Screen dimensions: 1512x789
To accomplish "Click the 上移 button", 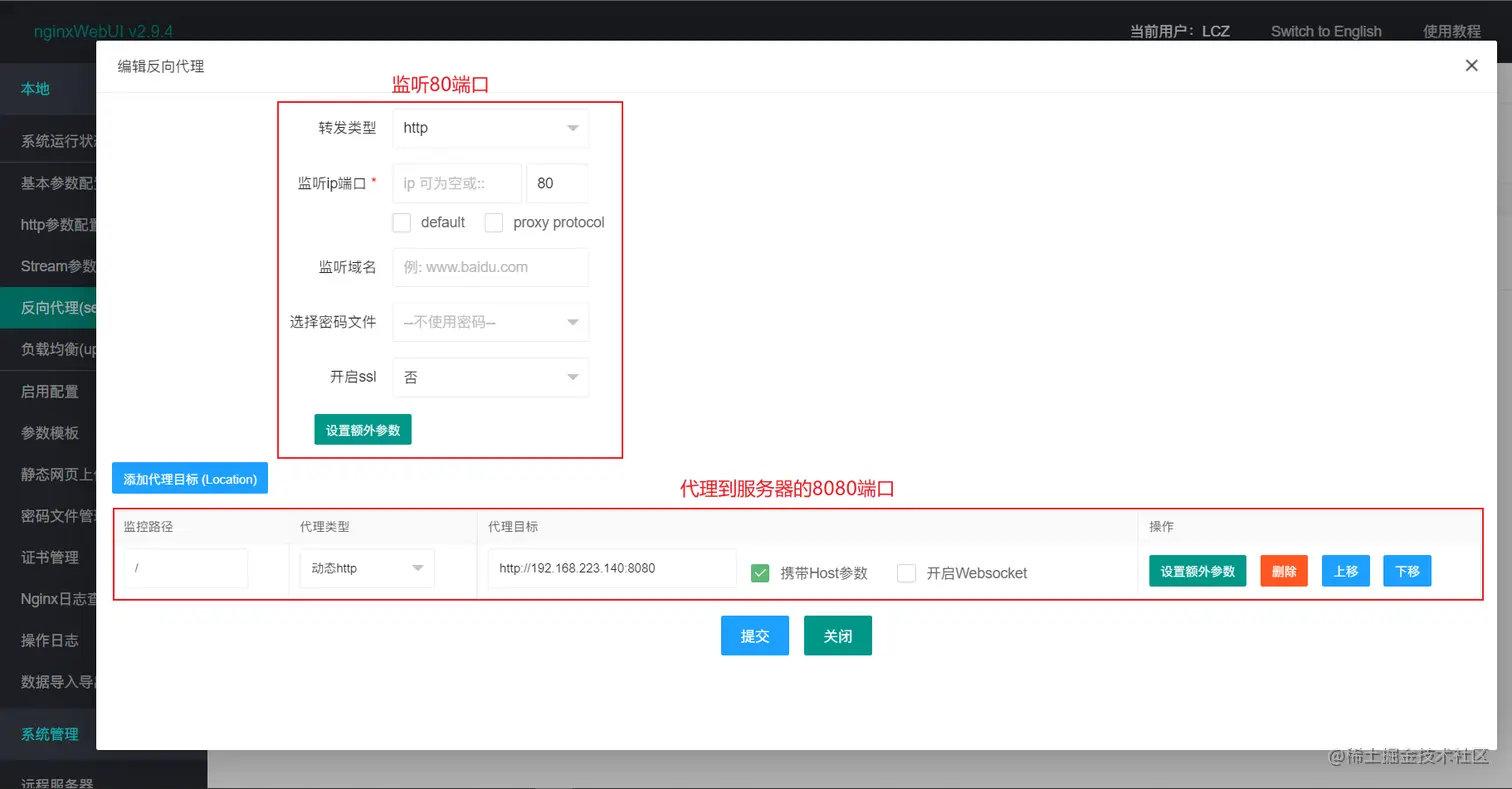I will (1346, 571).
